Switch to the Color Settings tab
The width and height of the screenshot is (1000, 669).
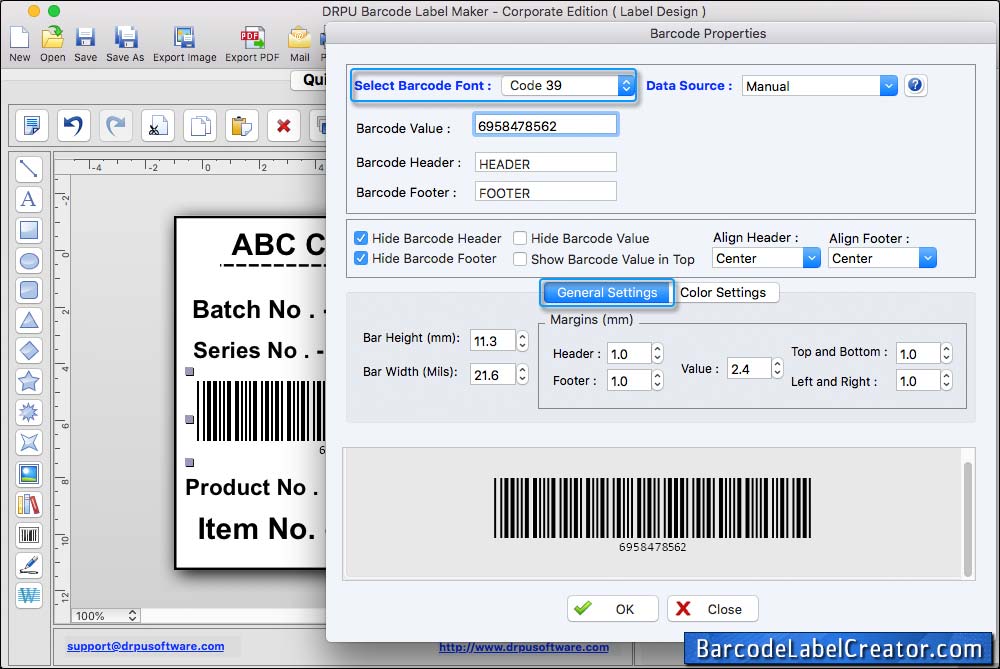pos(723,292)
